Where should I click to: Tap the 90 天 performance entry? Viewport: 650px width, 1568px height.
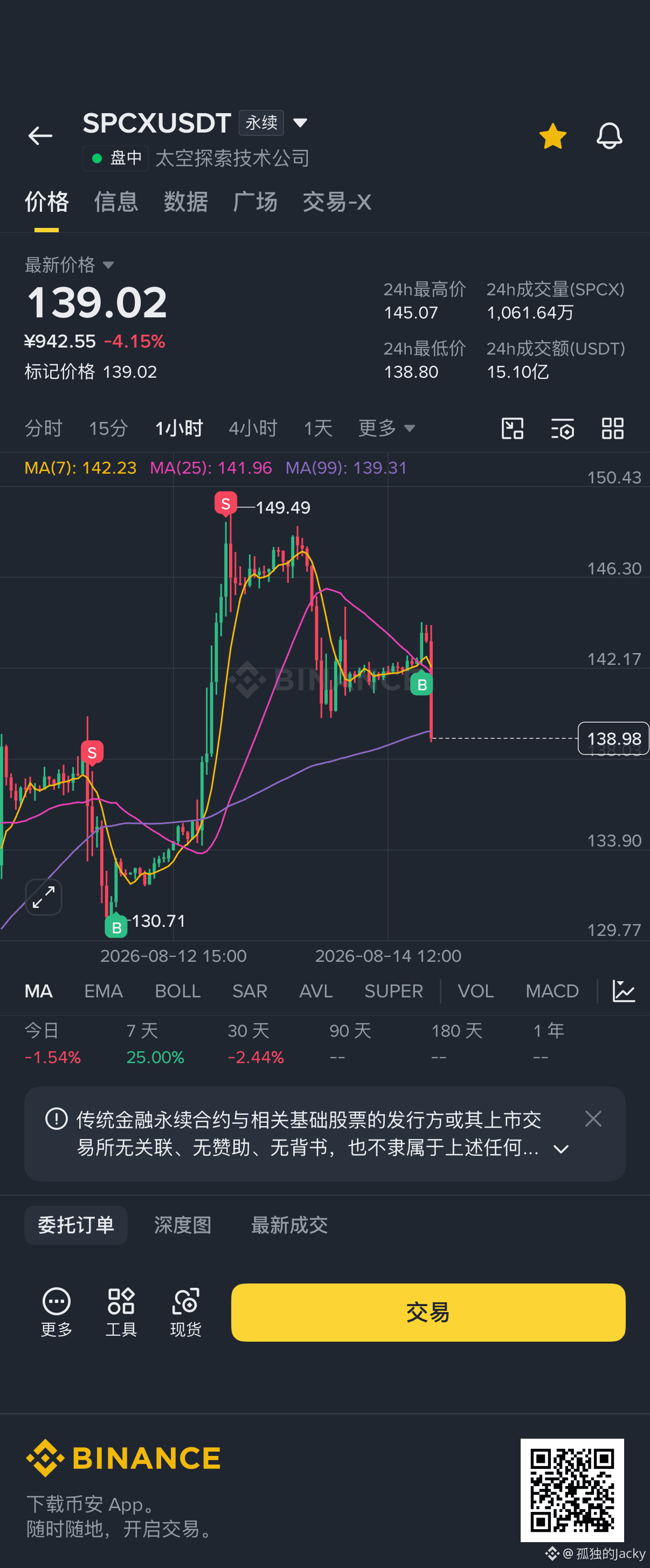[350, 1043]
